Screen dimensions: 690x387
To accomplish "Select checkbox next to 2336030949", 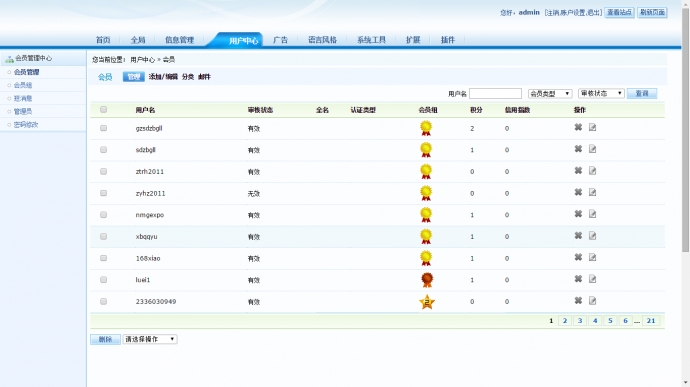I will 103,302.
